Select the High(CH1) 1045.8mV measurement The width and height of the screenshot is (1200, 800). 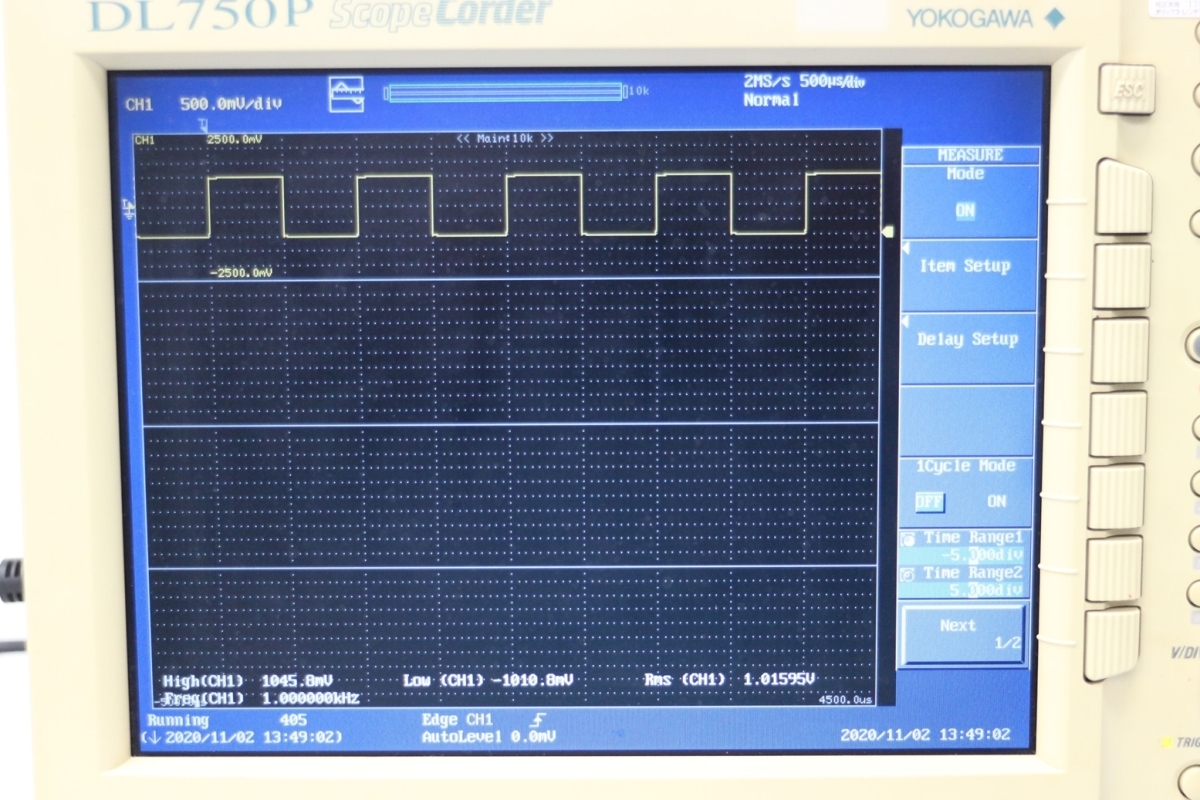coord(247,681)
